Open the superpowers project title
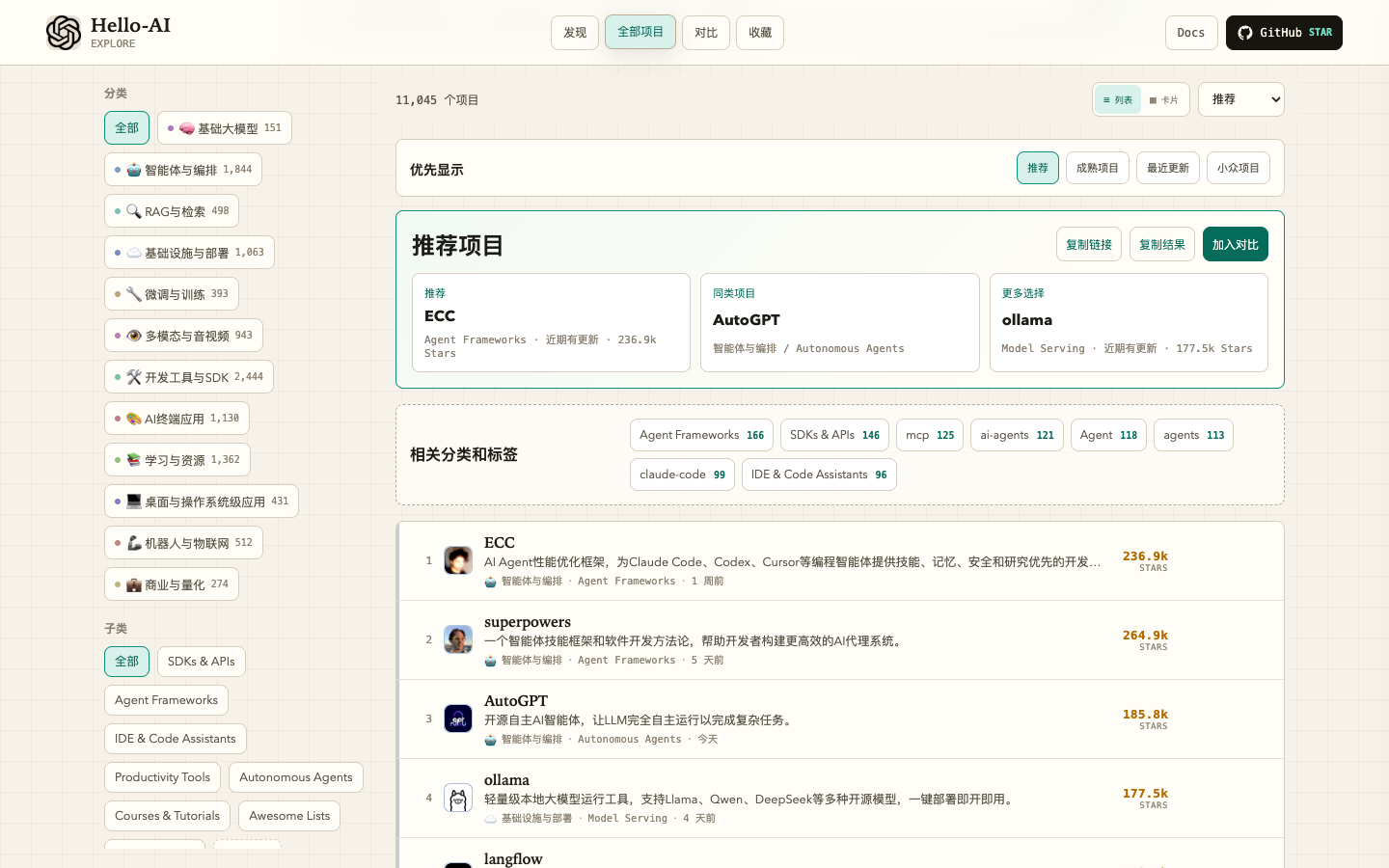The image size is (1389, 868). click(528, 622)
